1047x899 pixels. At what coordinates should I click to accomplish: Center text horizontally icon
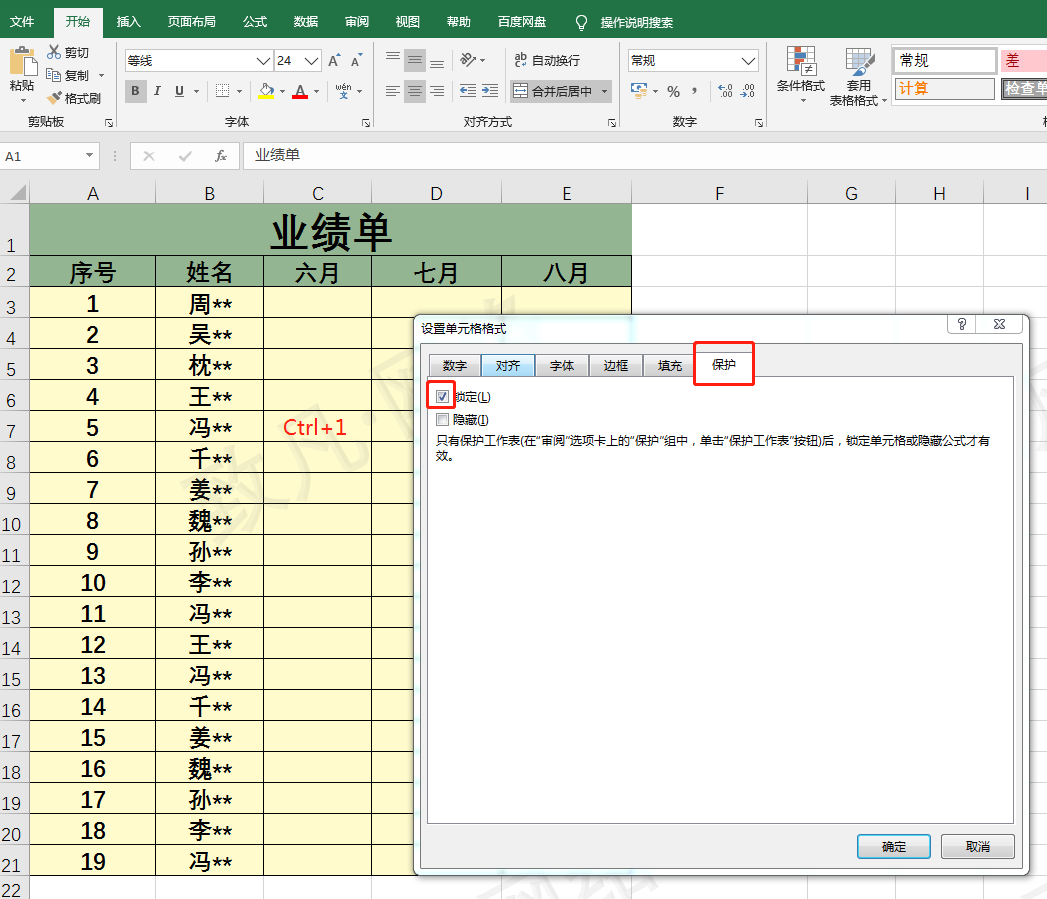415,91
